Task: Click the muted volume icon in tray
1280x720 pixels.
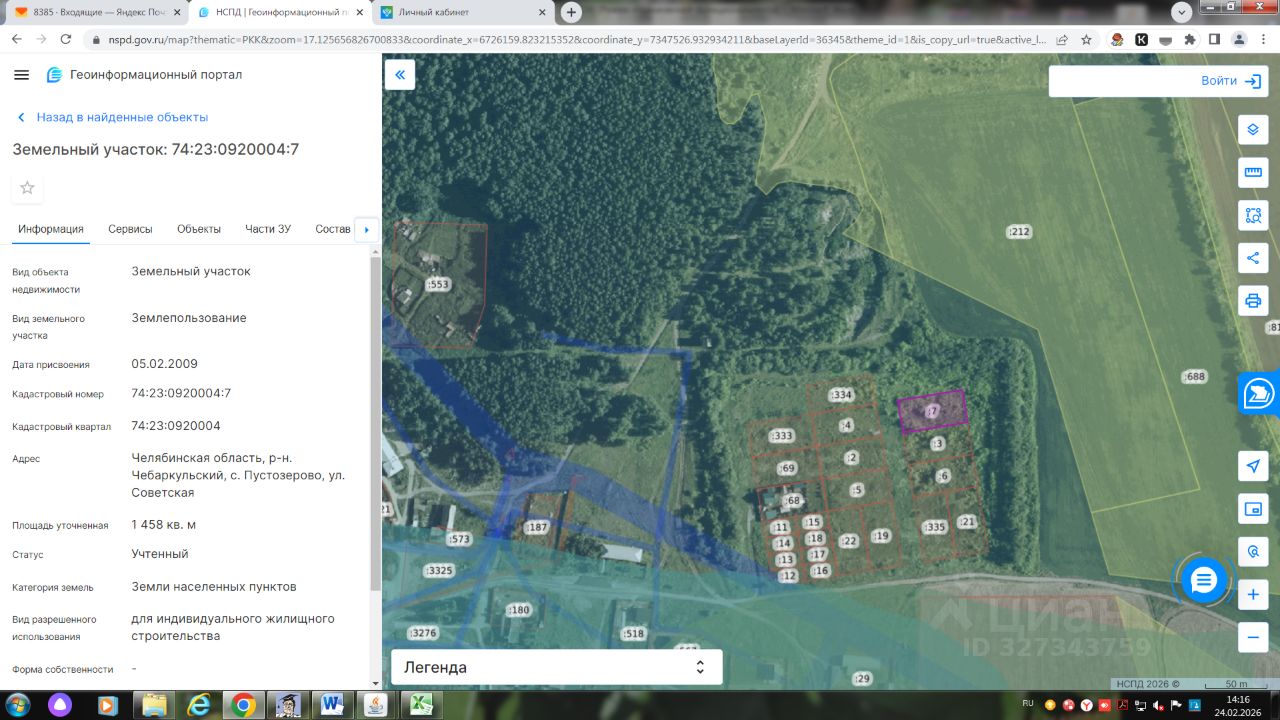Action: tap(1158, 705)
